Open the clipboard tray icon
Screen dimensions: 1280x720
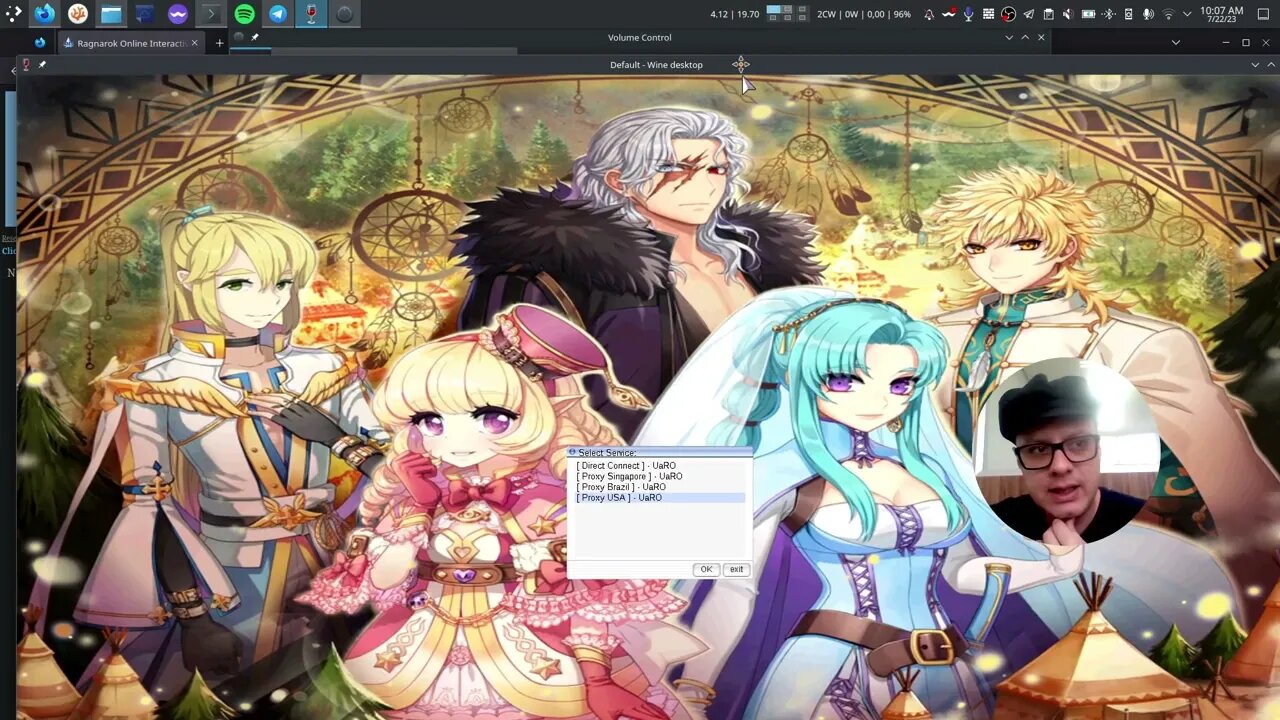(x=1049, y=14)
